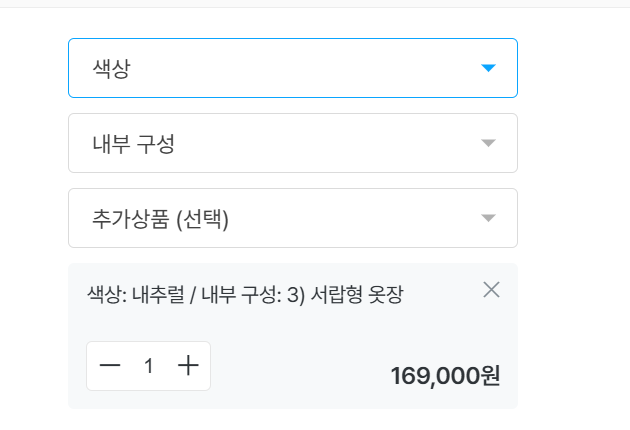Click the 내부 구성 label text
Screen dimensions: 630x430
pyautogui.click(x=133, y=143)
